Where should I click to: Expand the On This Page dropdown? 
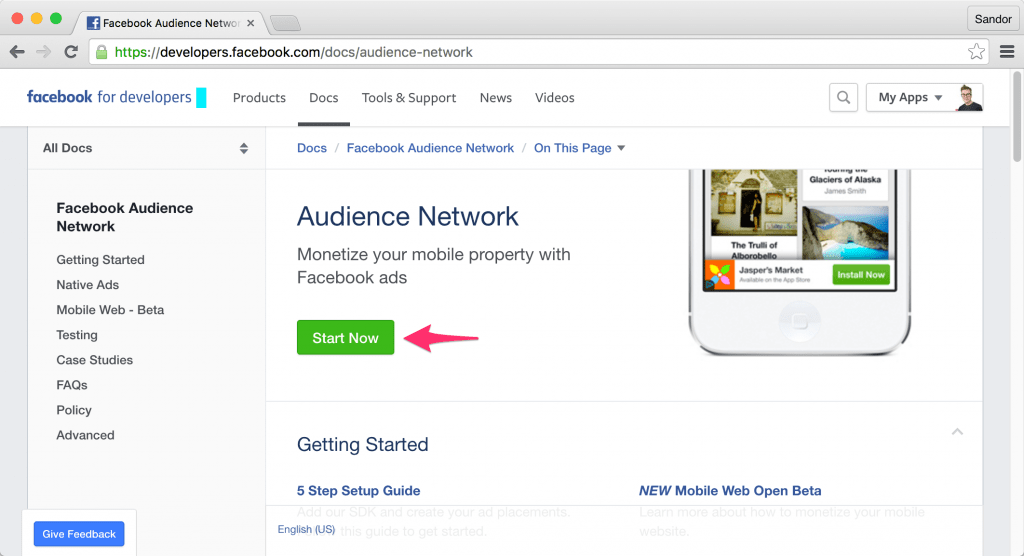pos(579,148)
